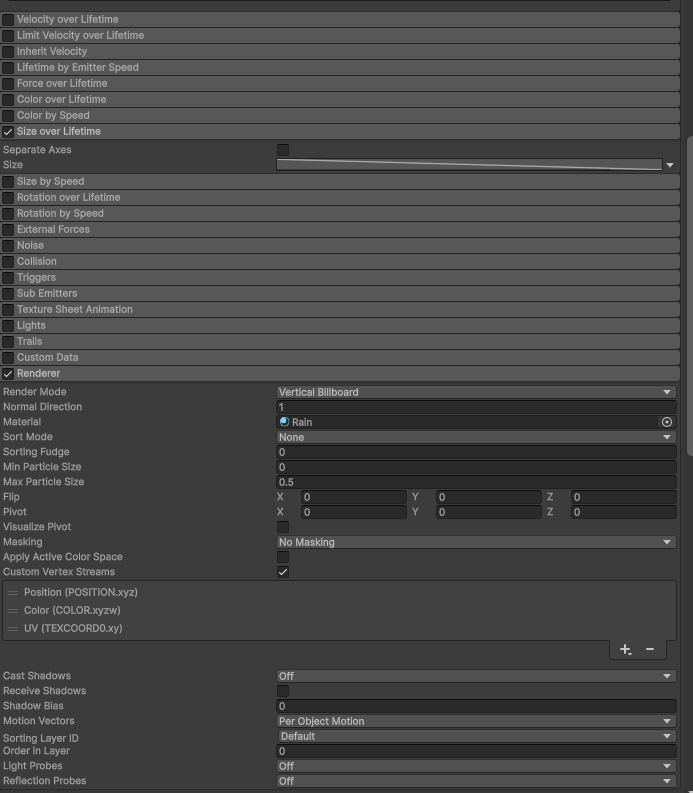Expand the Force over Lifetime module header
Screen dimensions: 693x793
(x=340, y=83)
